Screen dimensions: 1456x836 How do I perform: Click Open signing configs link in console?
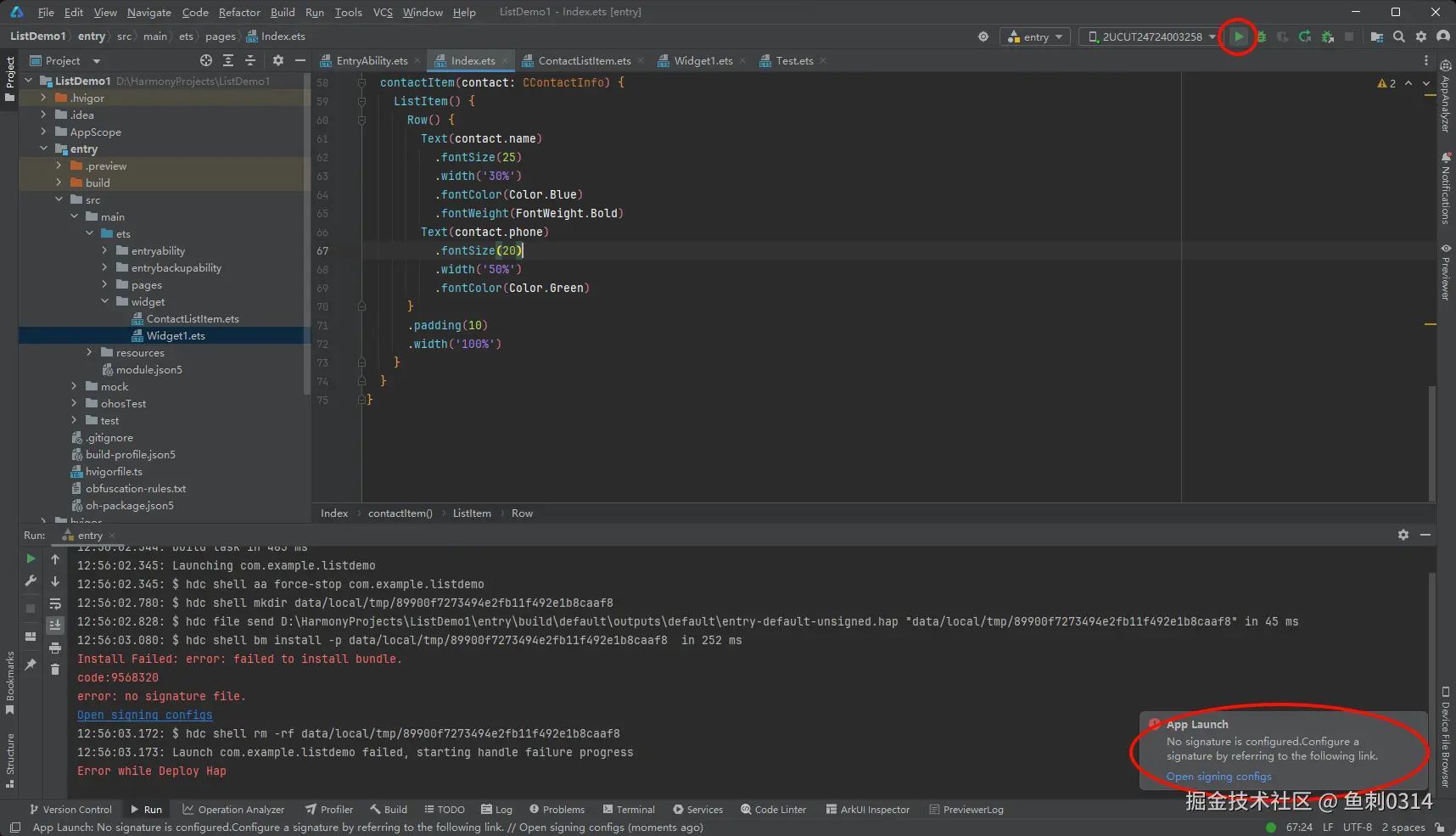point(144,715)
